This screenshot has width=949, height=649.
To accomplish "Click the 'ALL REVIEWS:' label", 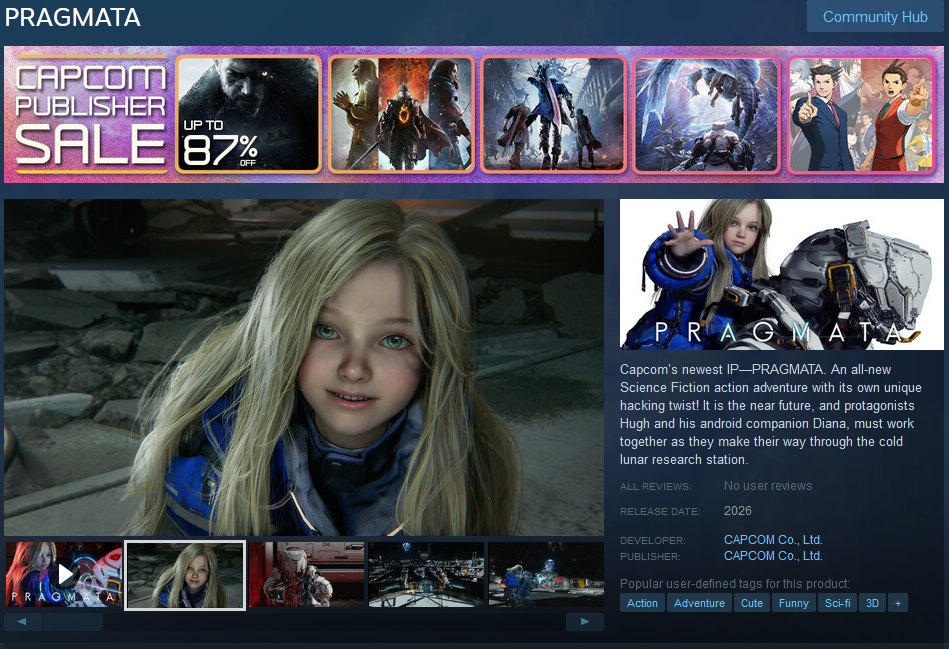I will (655, 487).
